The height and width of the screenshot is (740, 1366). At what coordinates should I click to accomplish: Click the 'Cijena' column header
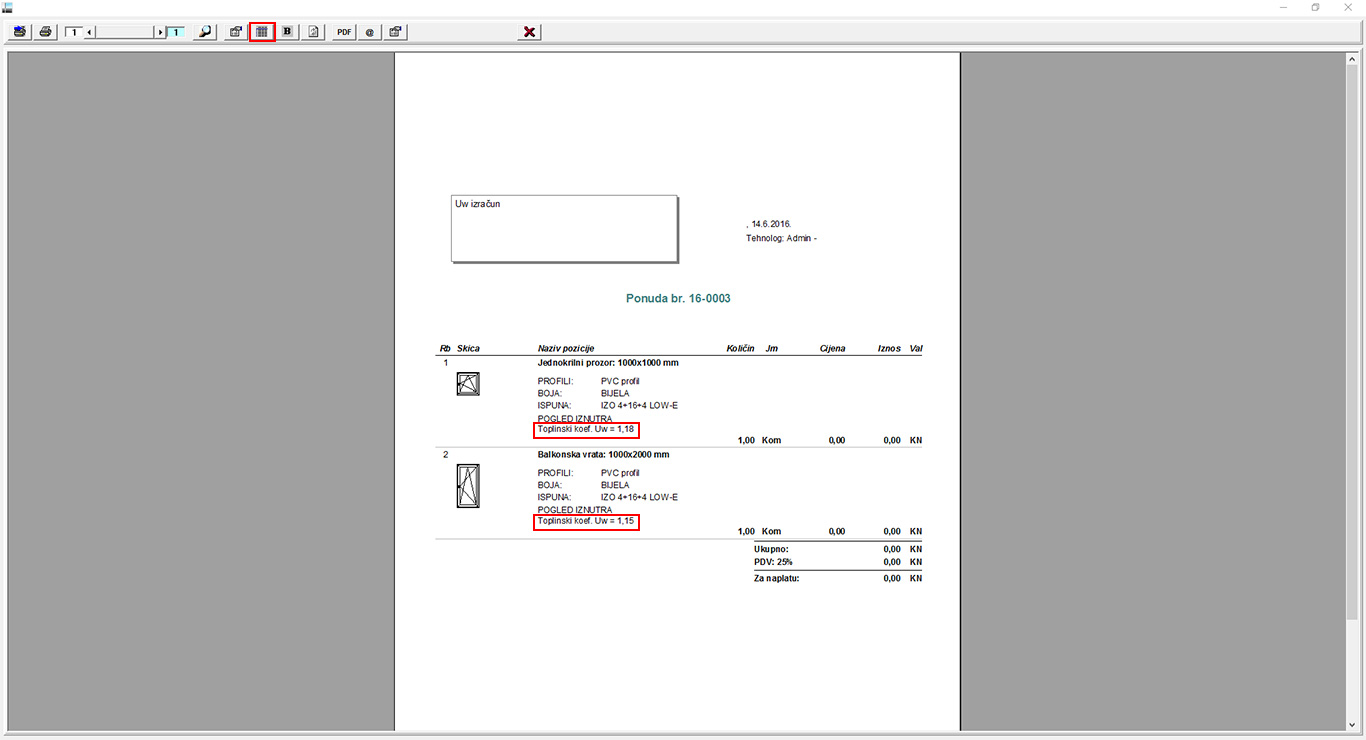point(832,348)
